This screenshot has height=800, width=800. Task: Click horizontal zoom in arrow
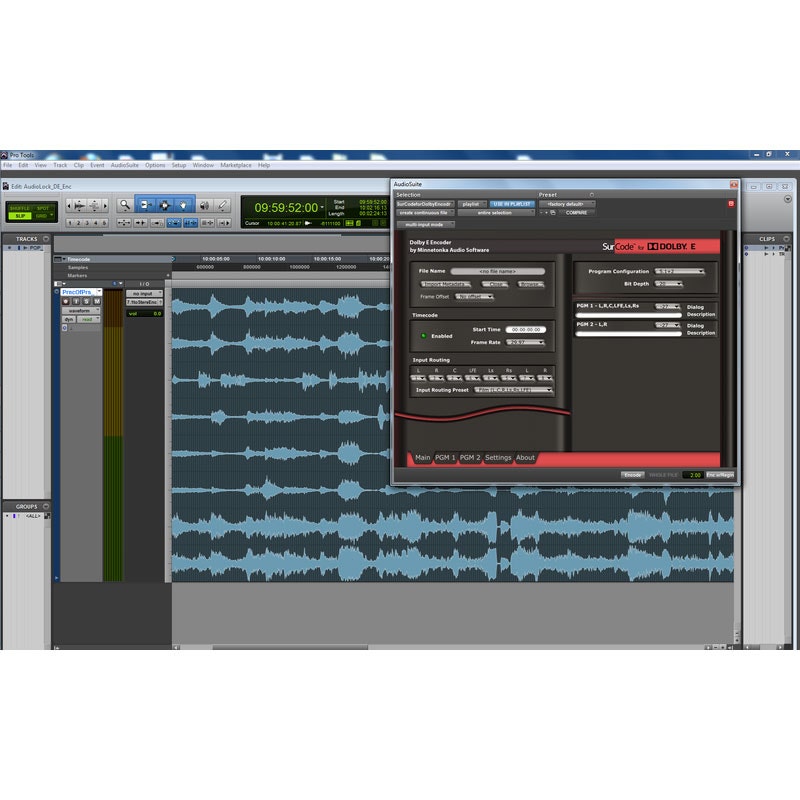pos(106,206)
